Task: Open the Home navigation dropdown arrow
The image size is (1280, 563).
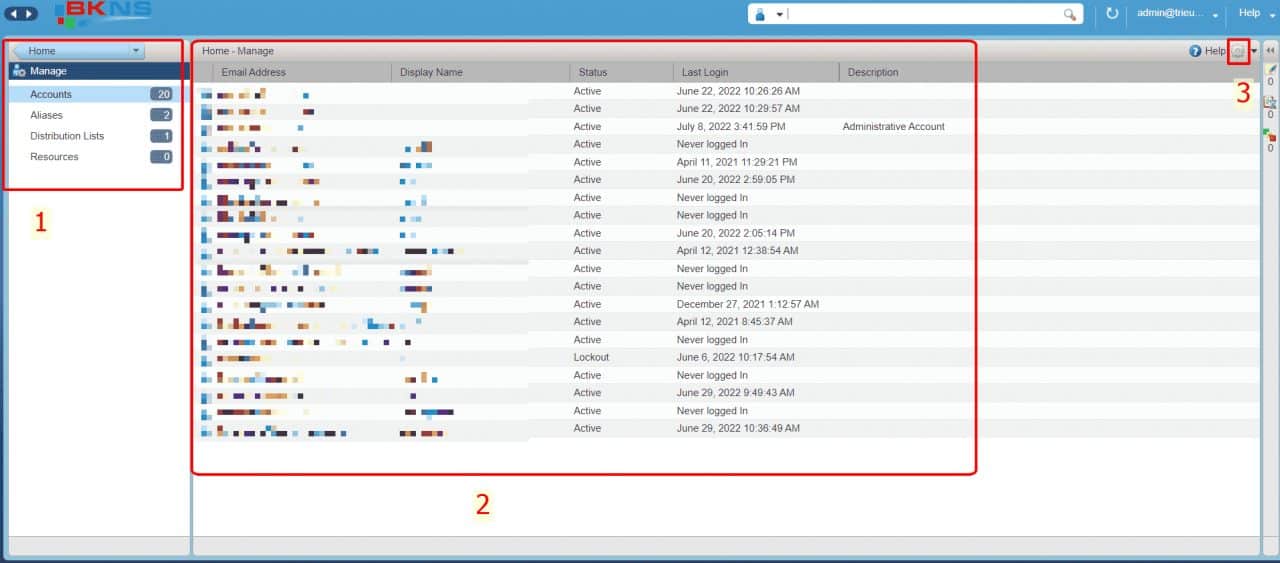Action: (x=136, y=51)
